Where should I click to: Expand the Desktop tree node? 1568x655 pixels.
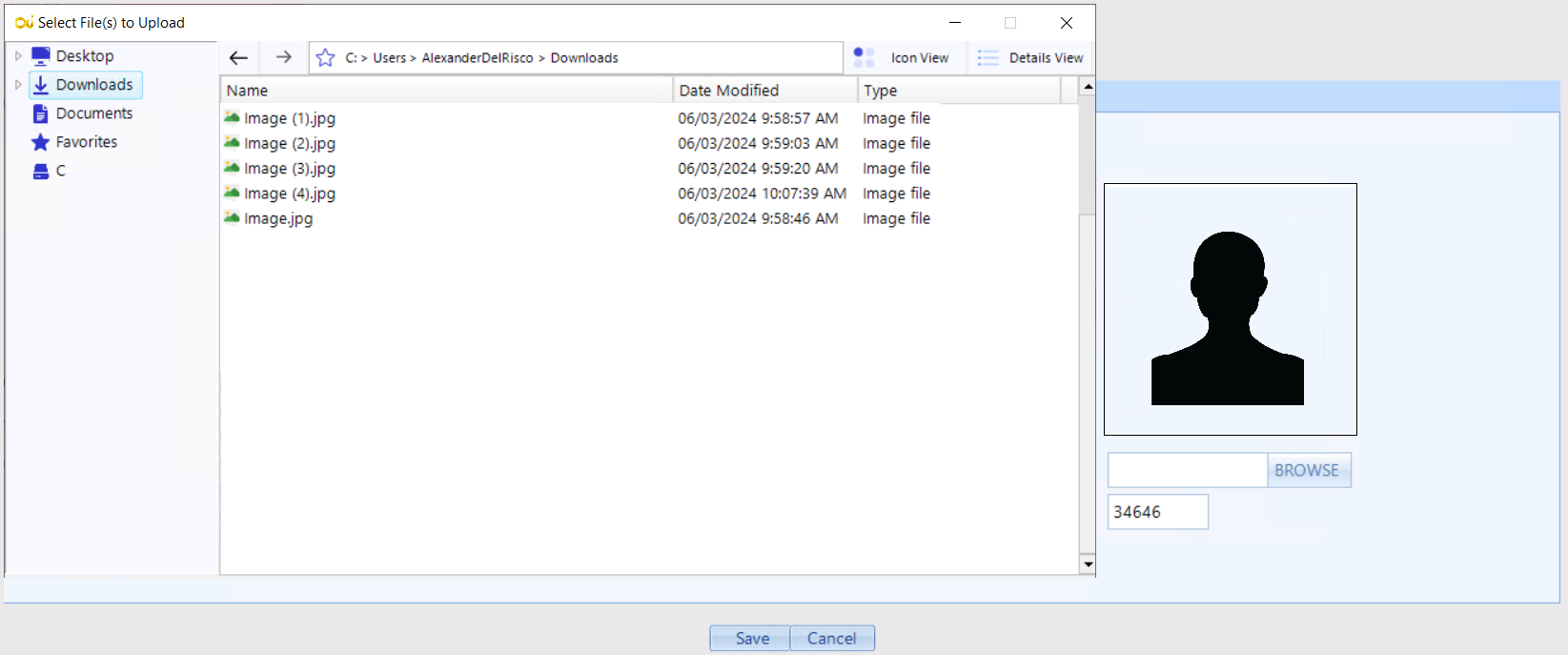pos(18,56)
